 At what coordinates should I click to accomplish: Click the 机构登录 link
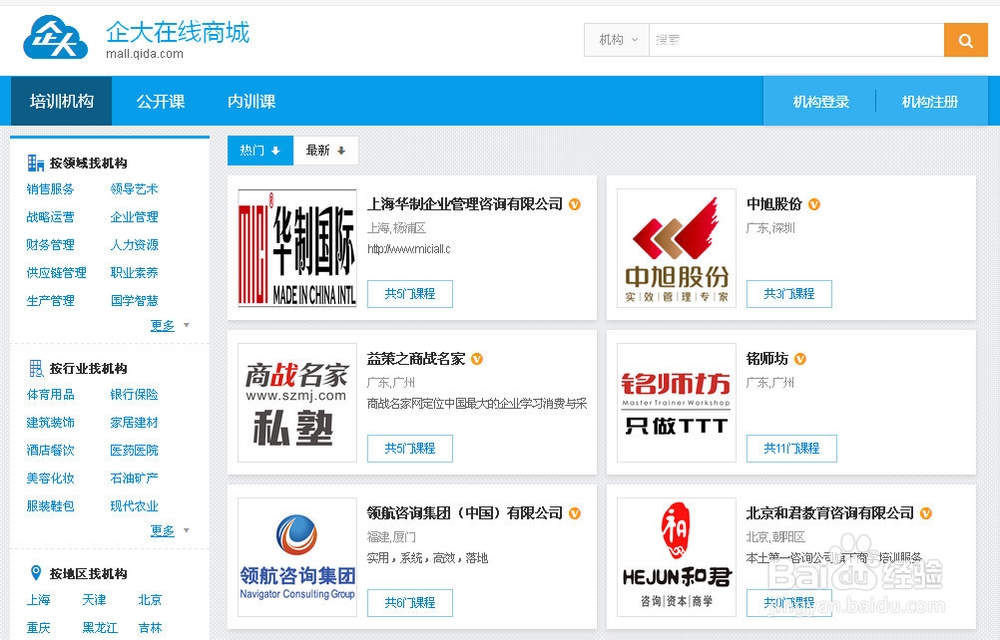click(818, 101)
